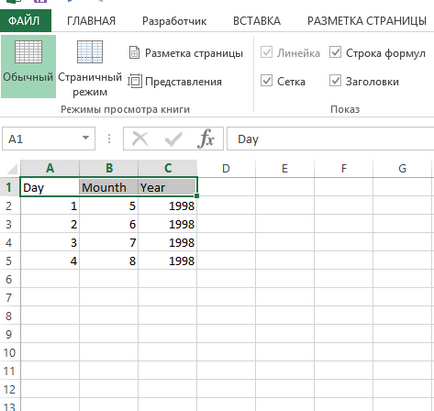Expand the Name Box dropdown arrow

86,138
